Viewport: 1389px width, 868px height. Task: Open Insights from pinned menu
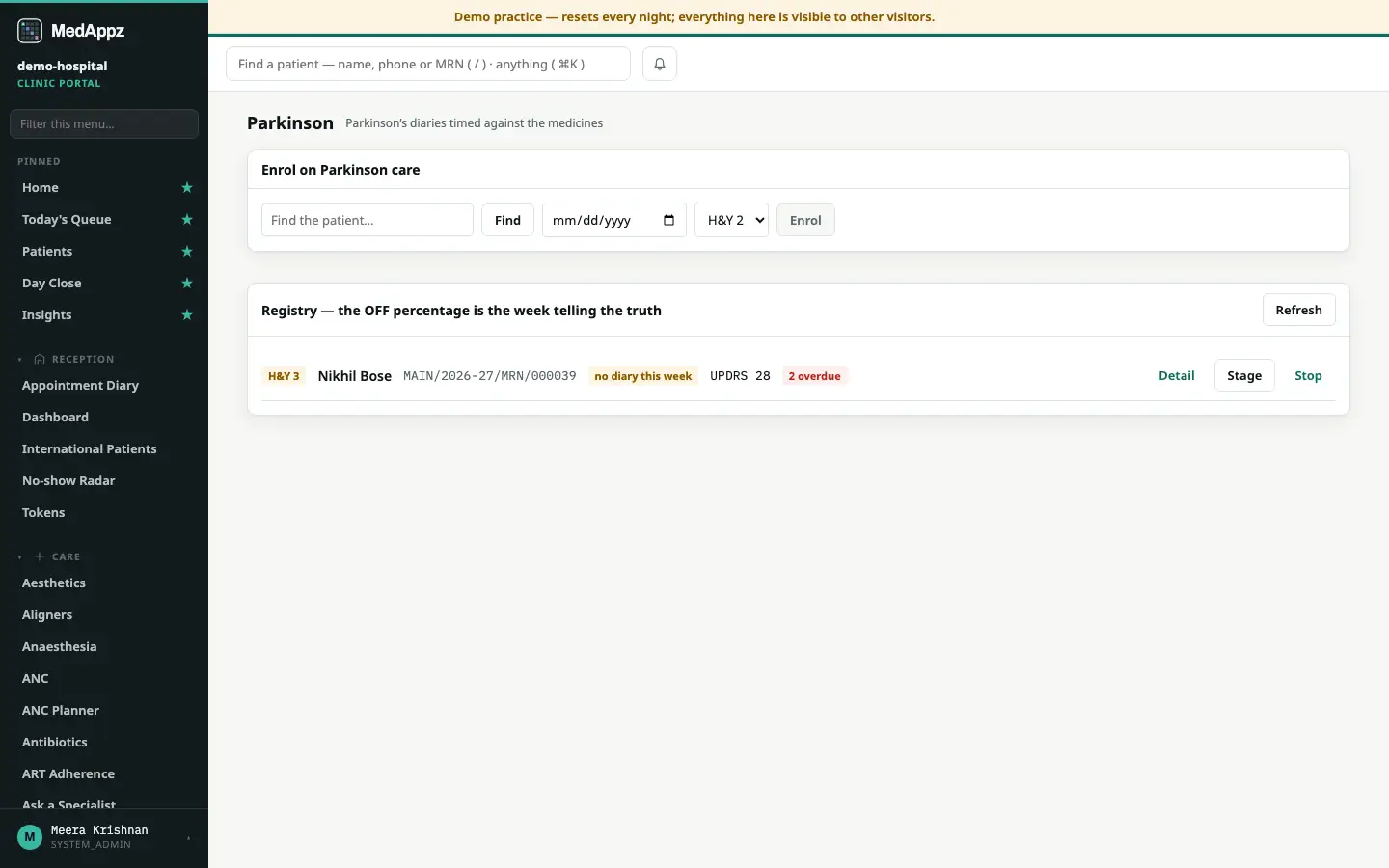[47, 315]
